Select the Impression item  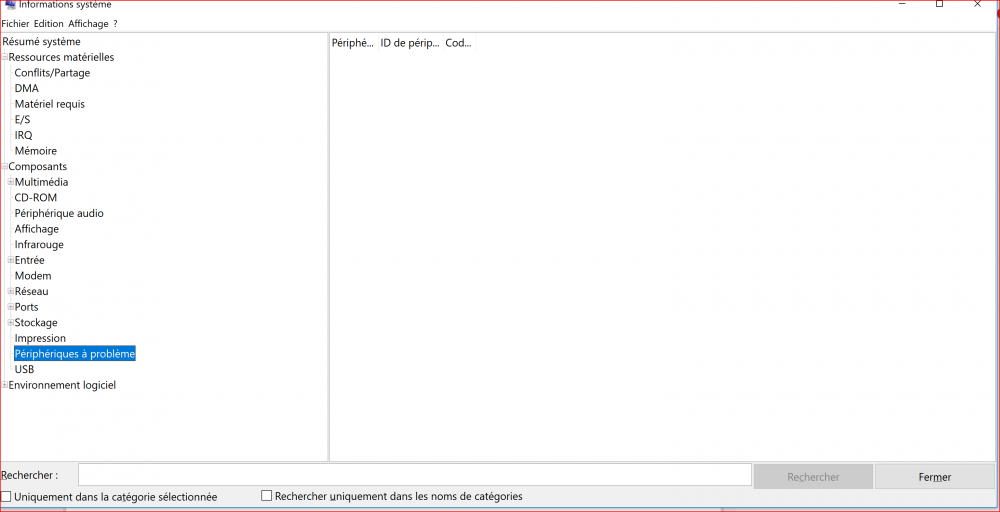click(40, 339)
